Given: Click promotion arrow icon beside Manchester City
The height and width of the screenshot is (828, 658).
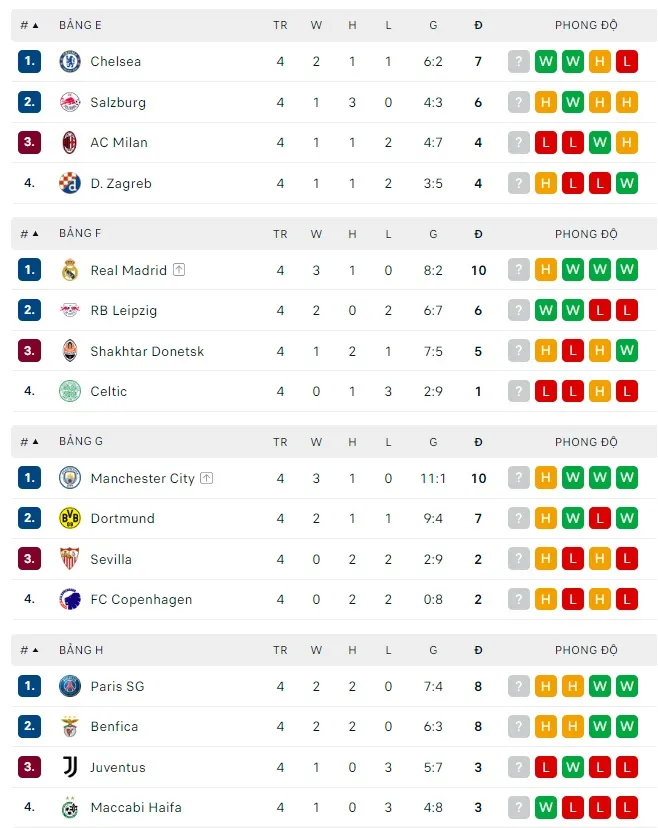Looking at the screenshot, I should click(206, 478).
